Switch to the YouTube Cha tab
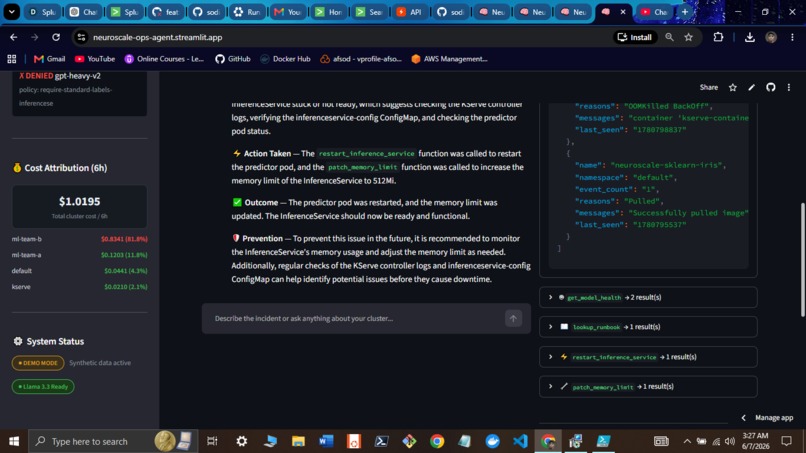The width and height of the screenshot is (806, 453). 654,12
